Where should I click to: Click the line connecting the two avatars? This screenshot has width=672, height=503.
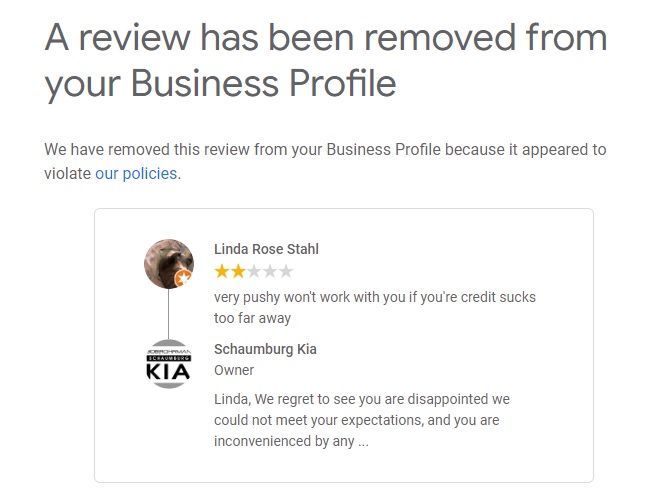point(168,315)
